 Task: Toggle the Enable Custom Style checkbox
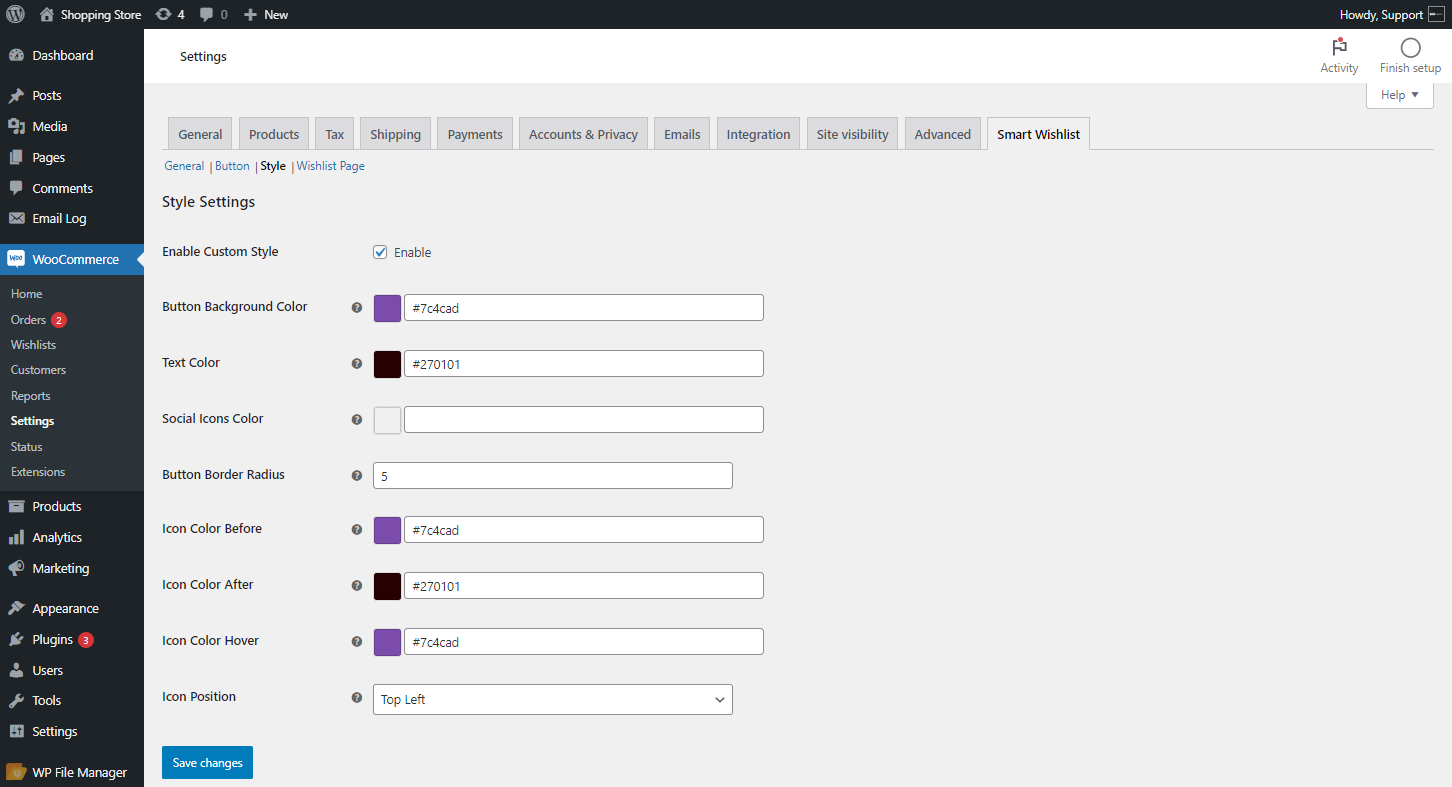(380, 252)
